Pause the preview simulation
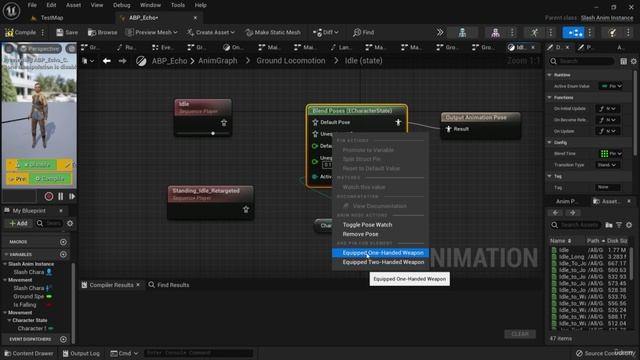 click(x=61, y=196)
